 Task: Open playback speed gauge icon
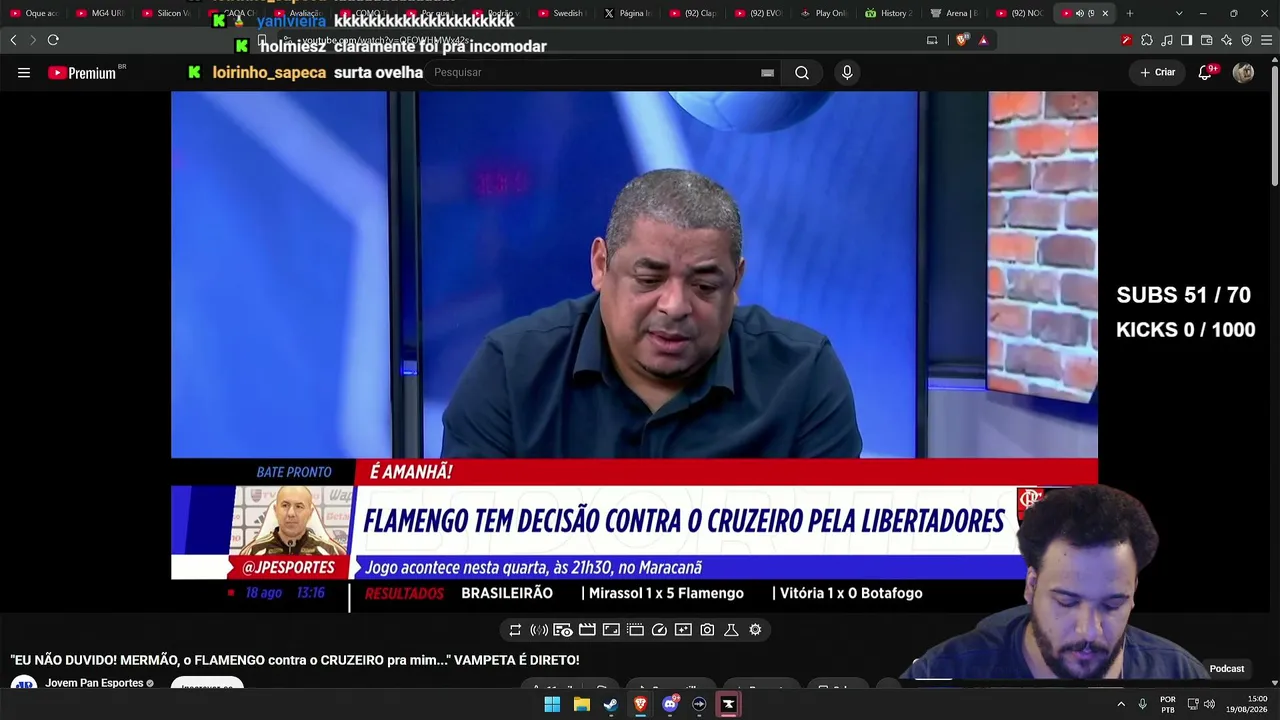pyautogui.click(x=659, y=630)
